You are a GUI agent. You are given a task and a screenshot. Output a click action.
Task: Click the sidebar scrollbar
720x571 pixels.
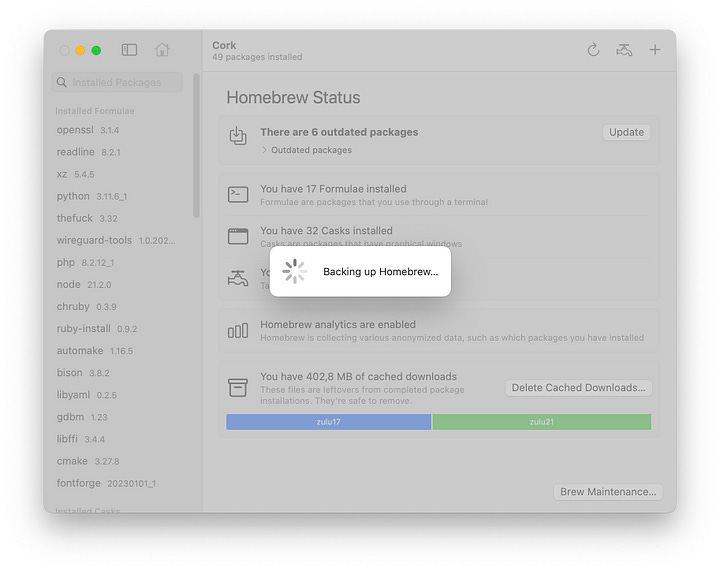click(x=197, y=146)
